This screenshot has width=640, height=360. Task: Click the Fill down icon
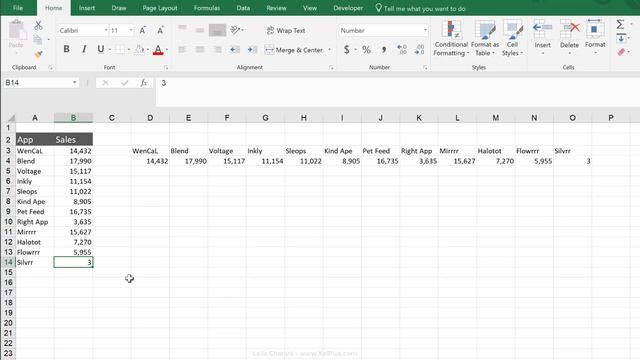tap(621, 38)
